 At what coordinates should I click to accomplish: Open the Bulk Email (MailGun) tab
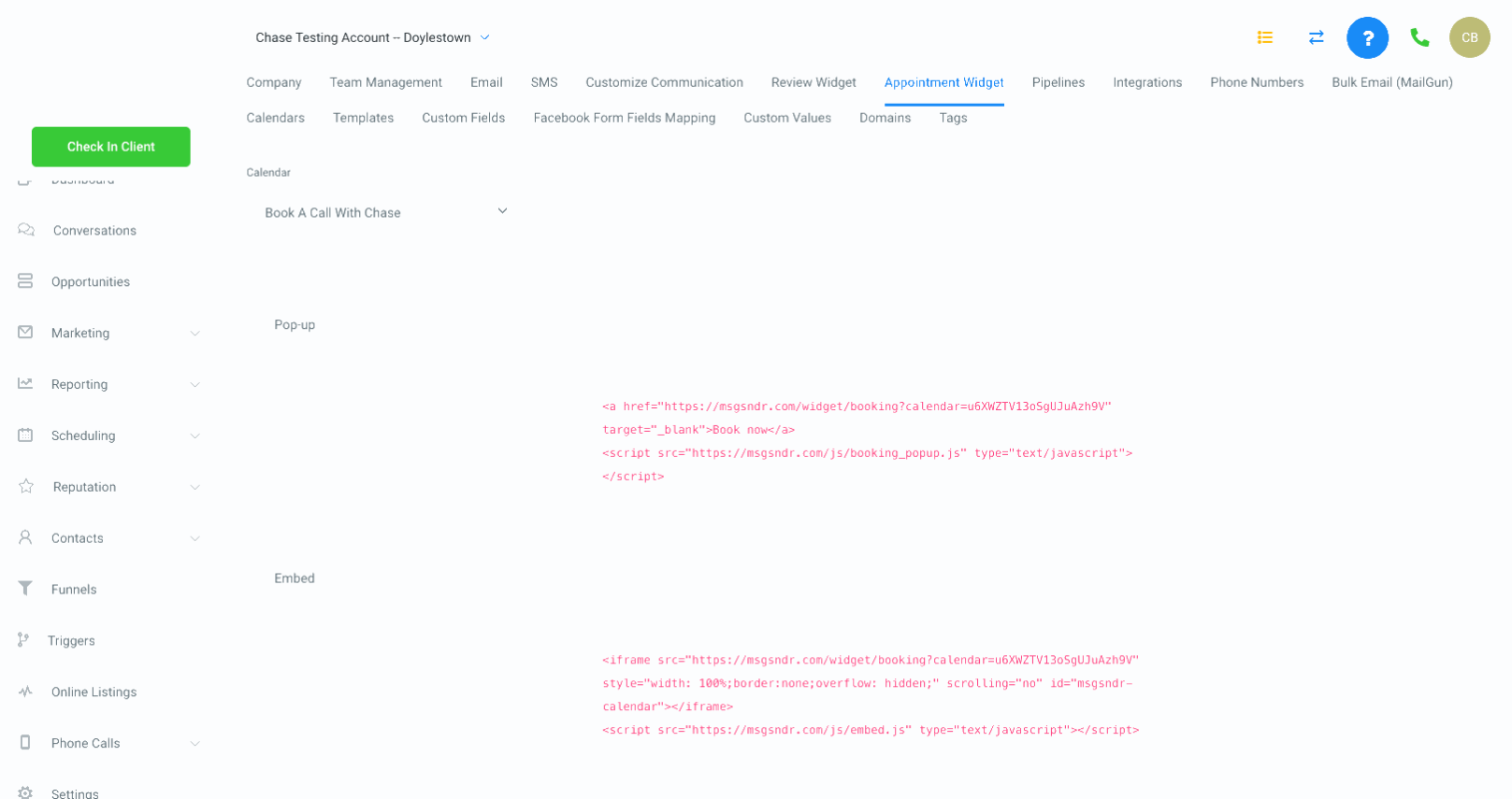click(1392, 82)
